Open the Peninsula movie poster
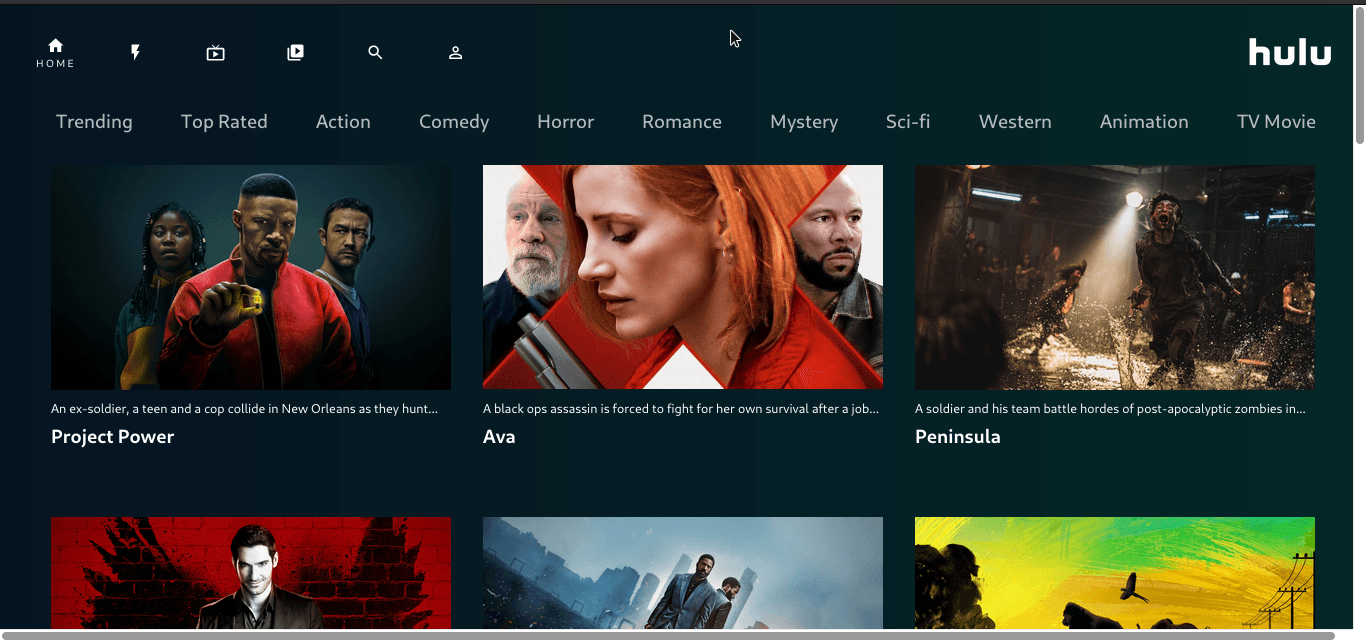The height and width of the screenshot is (642, 1366). click(1115, 277)
